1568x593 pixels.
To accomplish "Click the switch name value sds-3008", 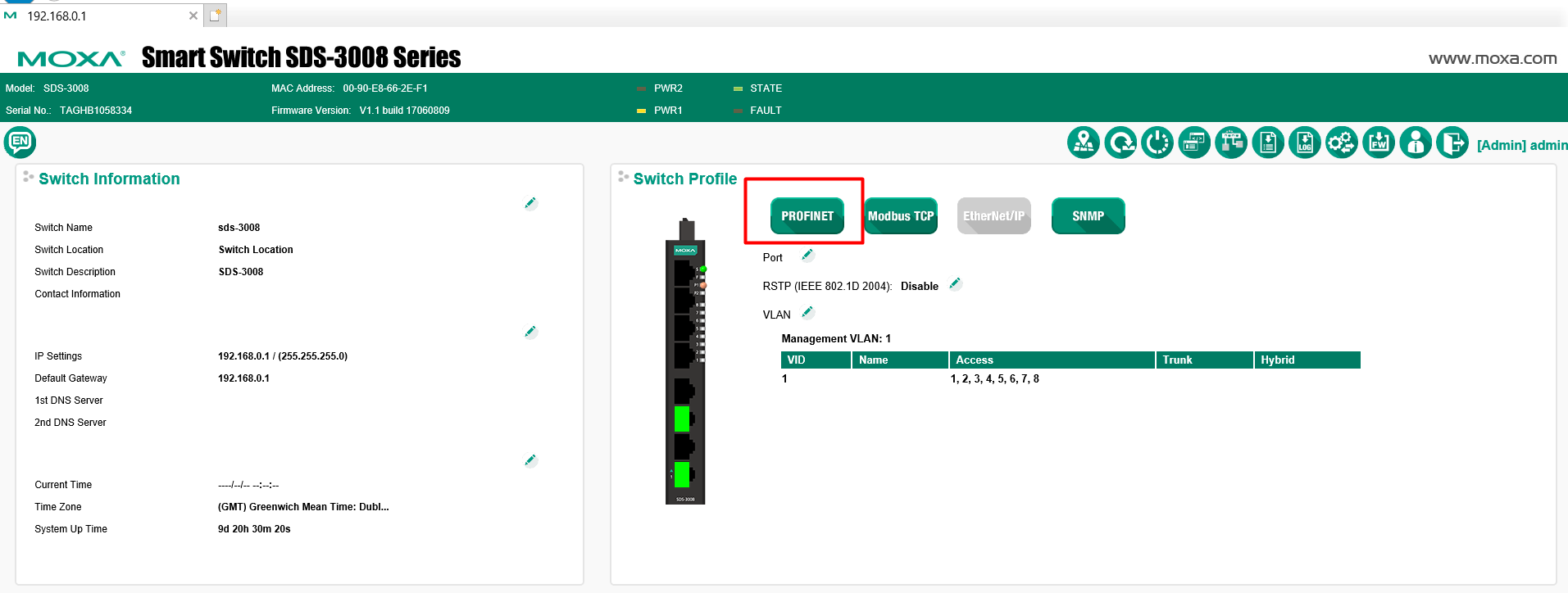I will 239,228.
